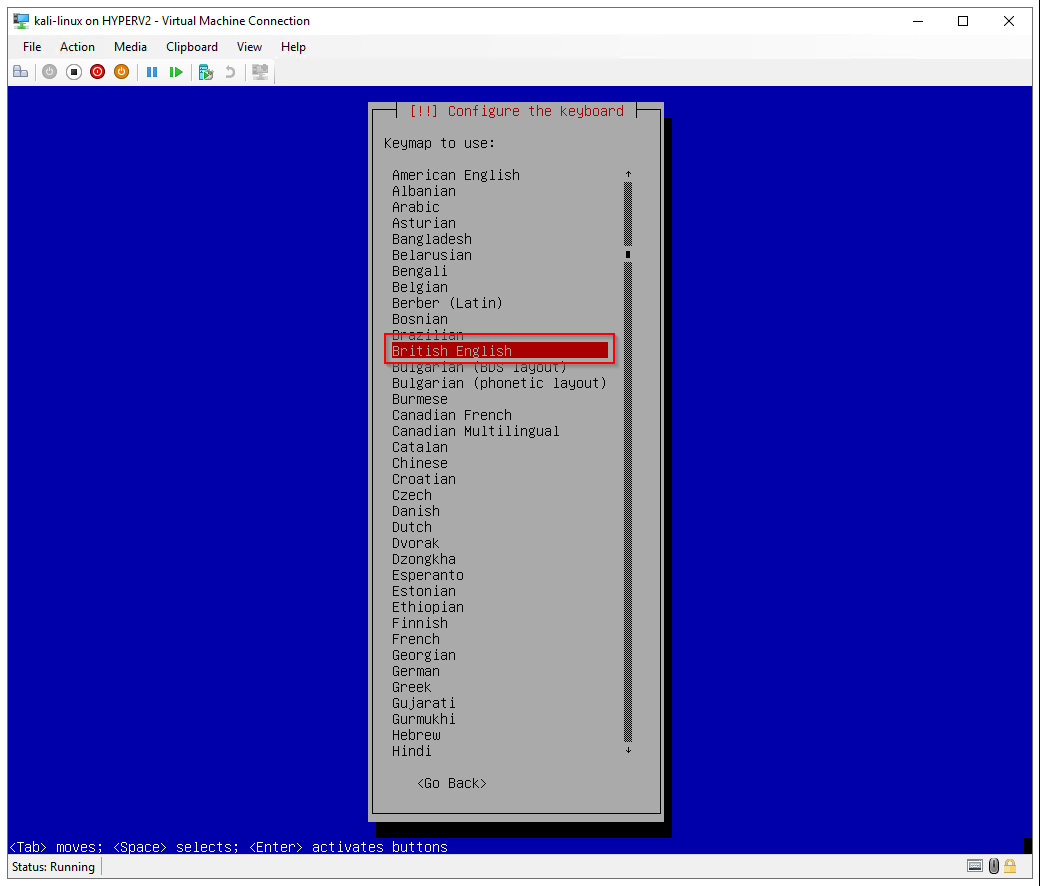Click the keymap list scroll-up arrow
The width and height of the screenshot is (1040, 886).
pos(628,175)
